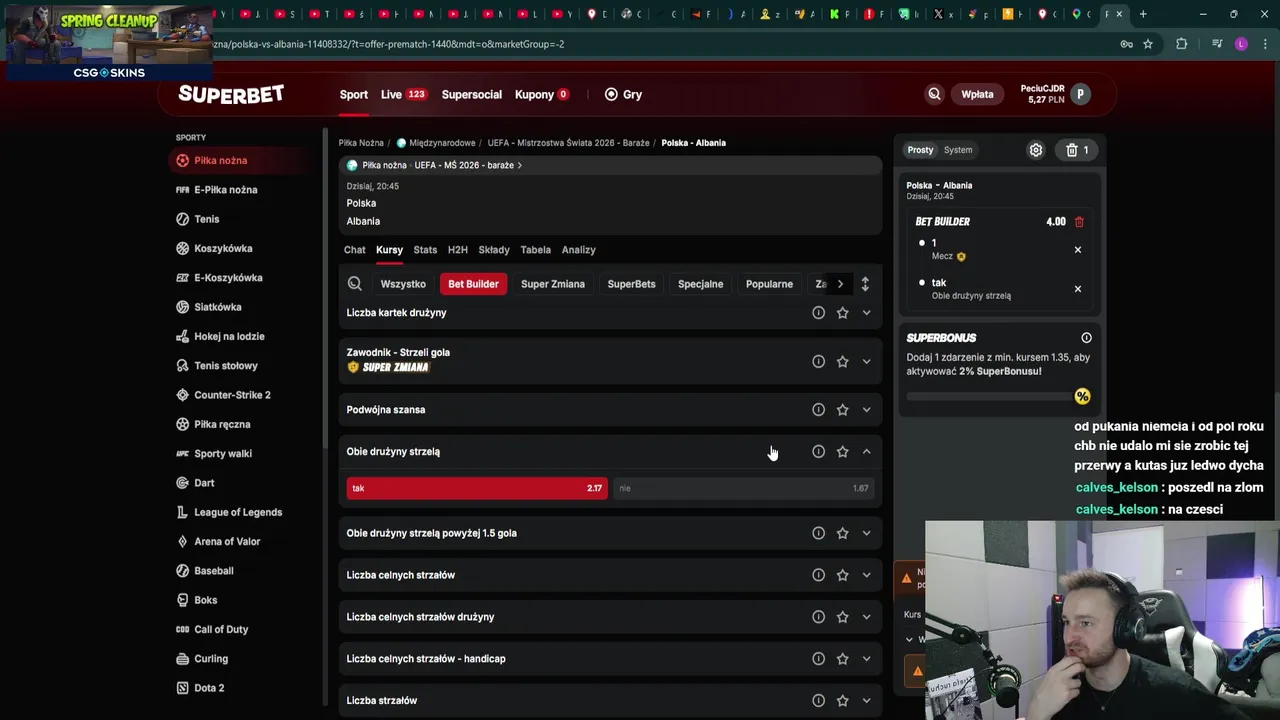Open Live section in top navigation
This screenshot has width=1280, height=720.
(403, 94)
